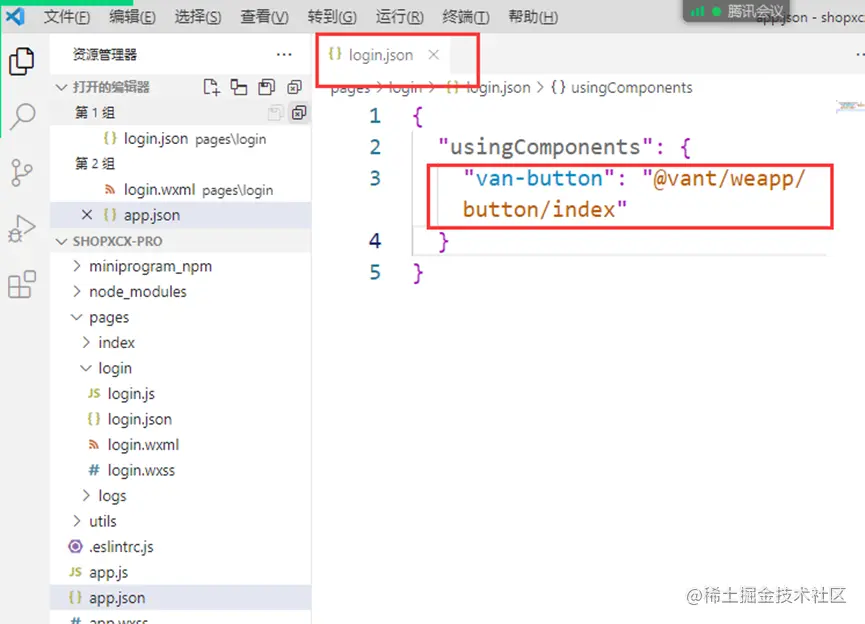Open login.wxss in the file tree
865x624 pixels.
pyautogui.click(x=141, y=470)
